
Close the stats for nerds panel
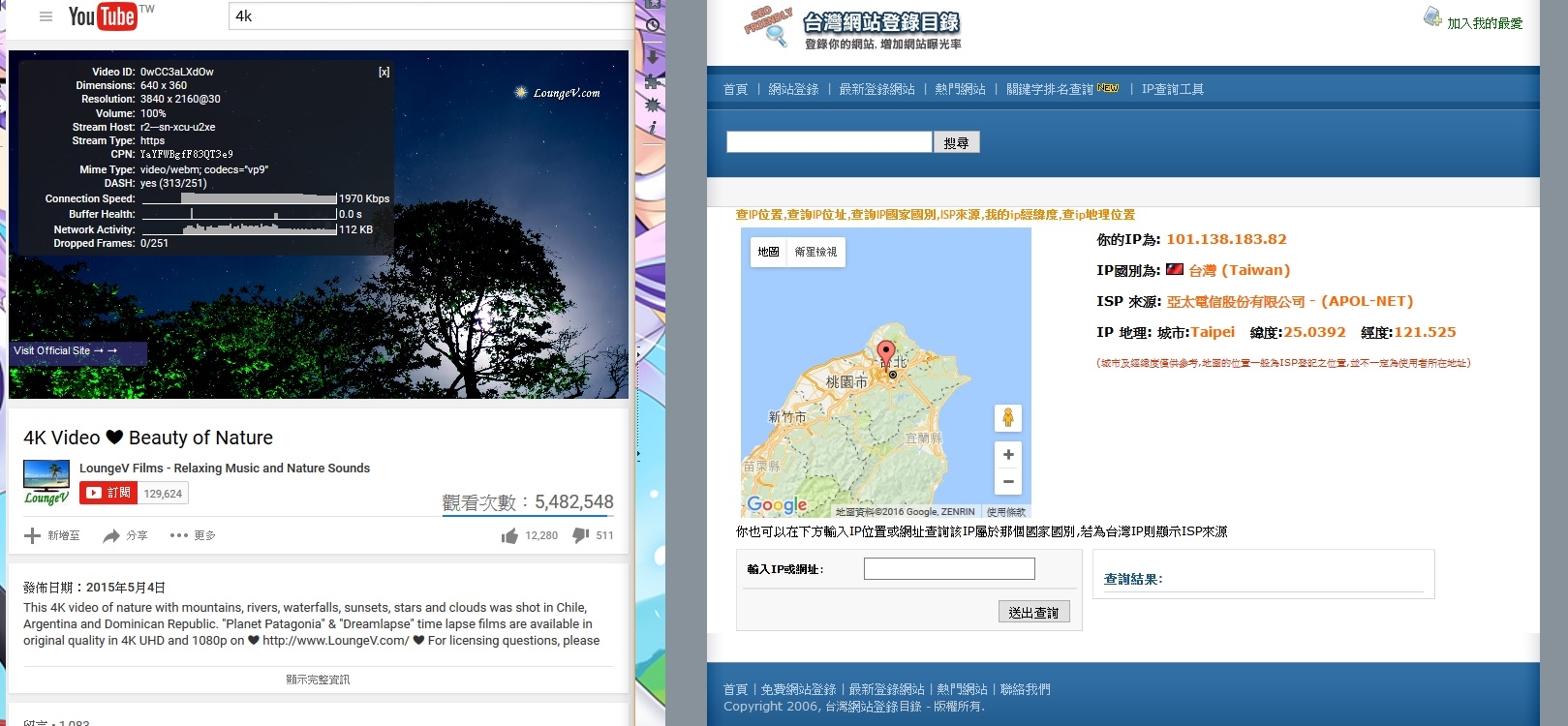pyautogui.click(x=384, y=72)
